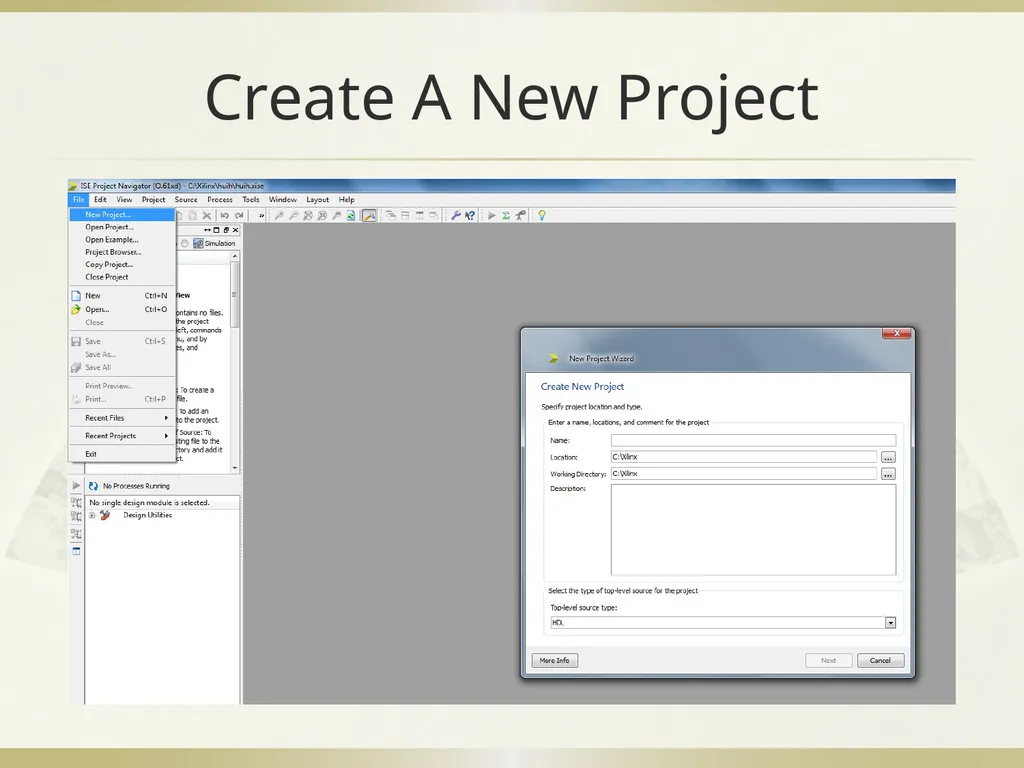Click the Run Process play icon in sidebar
The height and width of the screenshot is (768, 1024).
[x=76, y=485]
